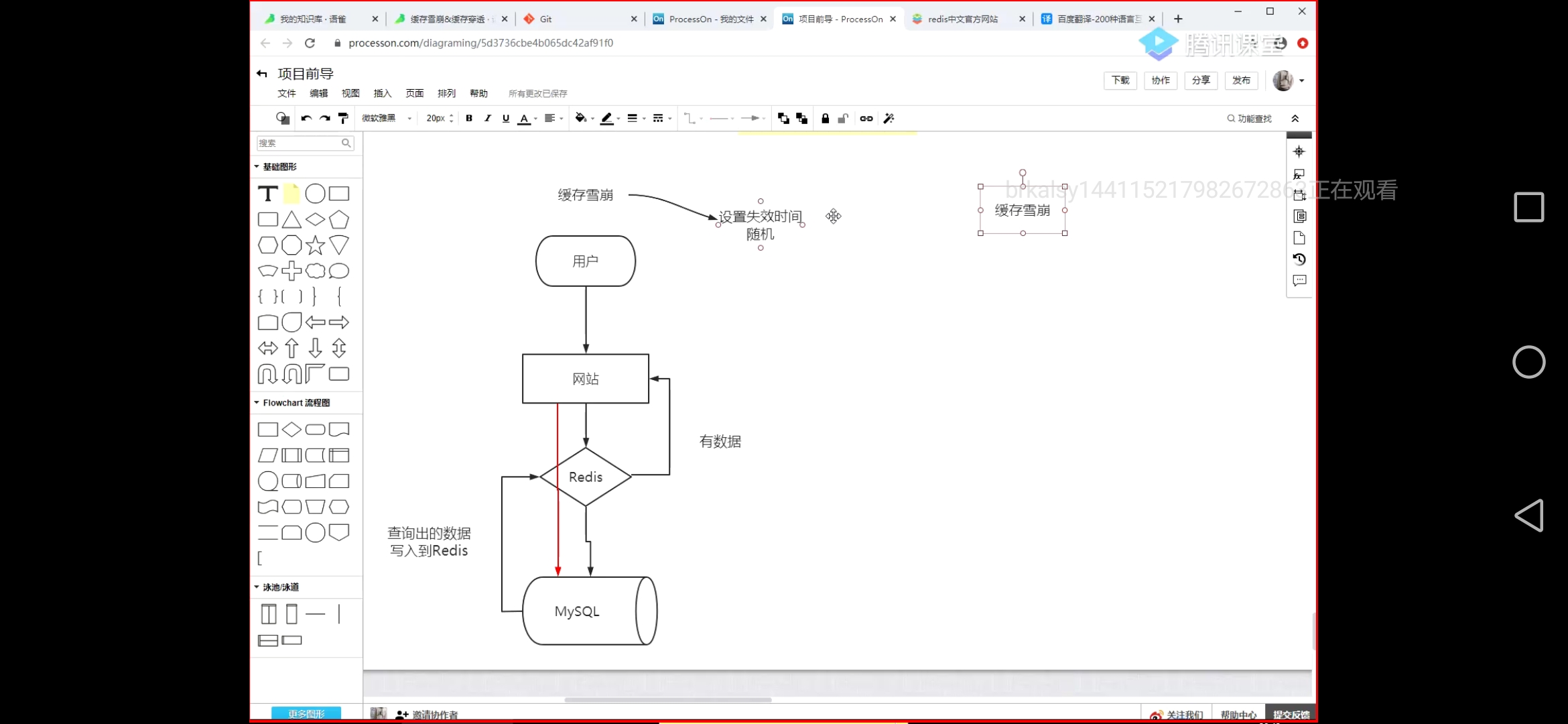Open the 排列 menu

(446, 93)
